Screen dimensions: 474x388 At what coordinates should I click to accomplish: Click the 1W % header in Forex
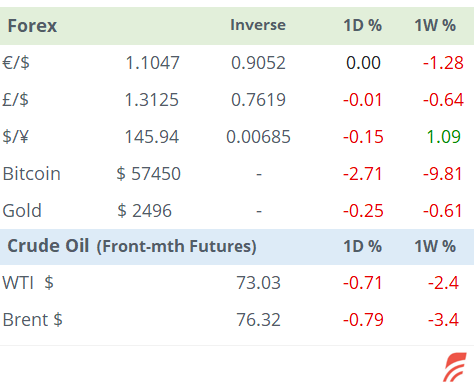point(435,25)
